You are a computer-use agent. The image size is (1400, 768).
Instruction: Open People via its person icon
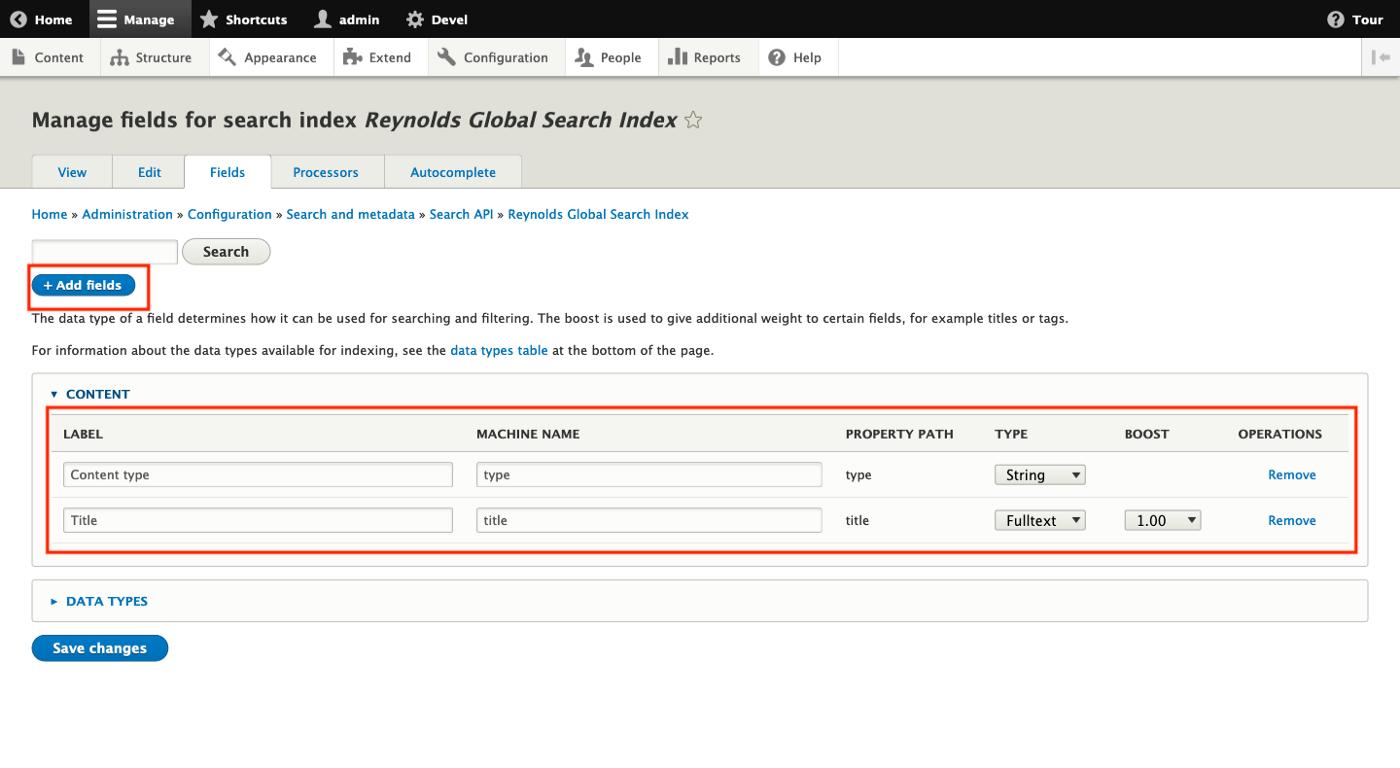point(585,57)
